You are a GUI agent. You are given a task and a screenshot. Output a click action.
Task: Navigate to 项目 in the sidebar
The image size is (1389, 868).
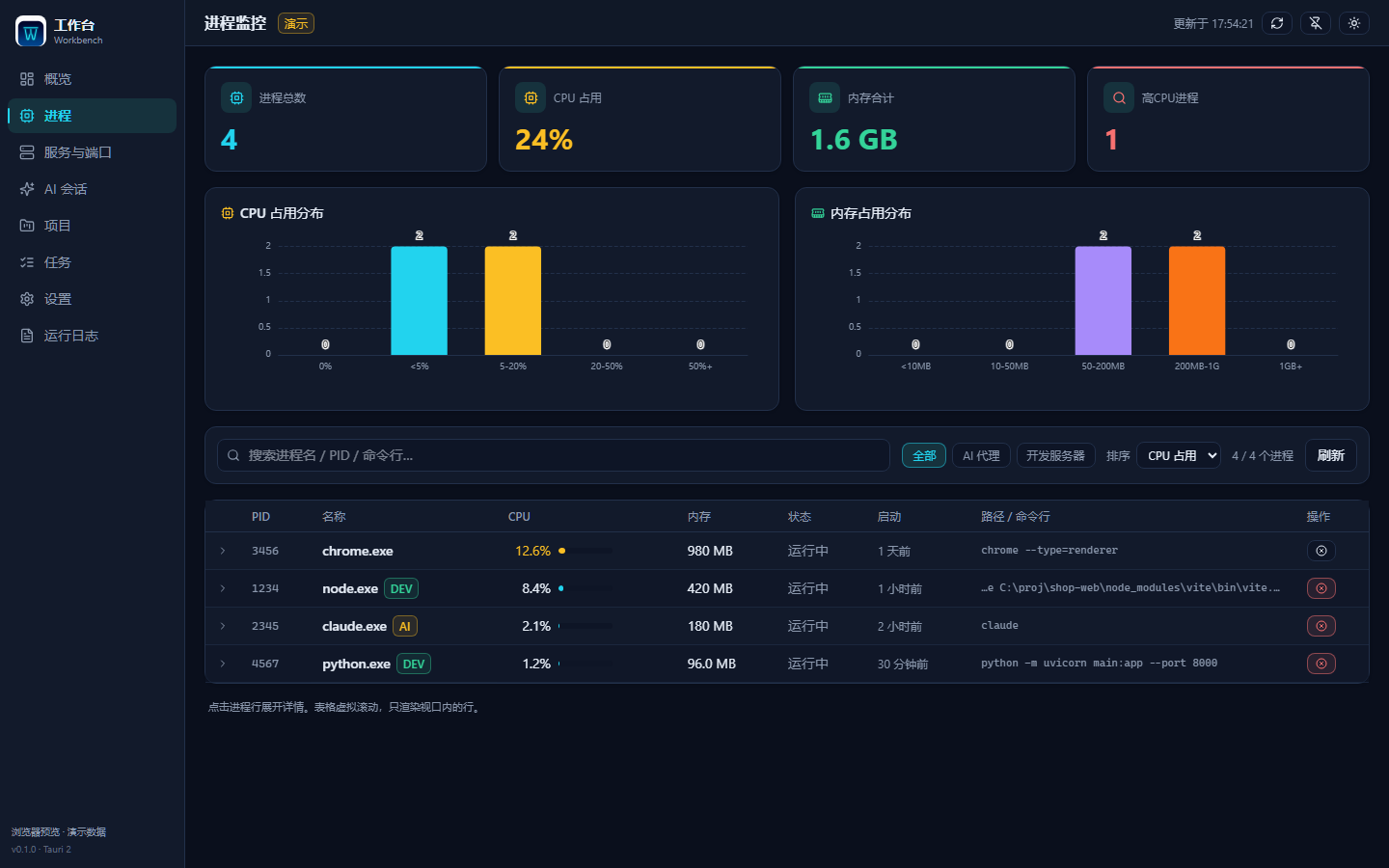(x=92, y=226)
